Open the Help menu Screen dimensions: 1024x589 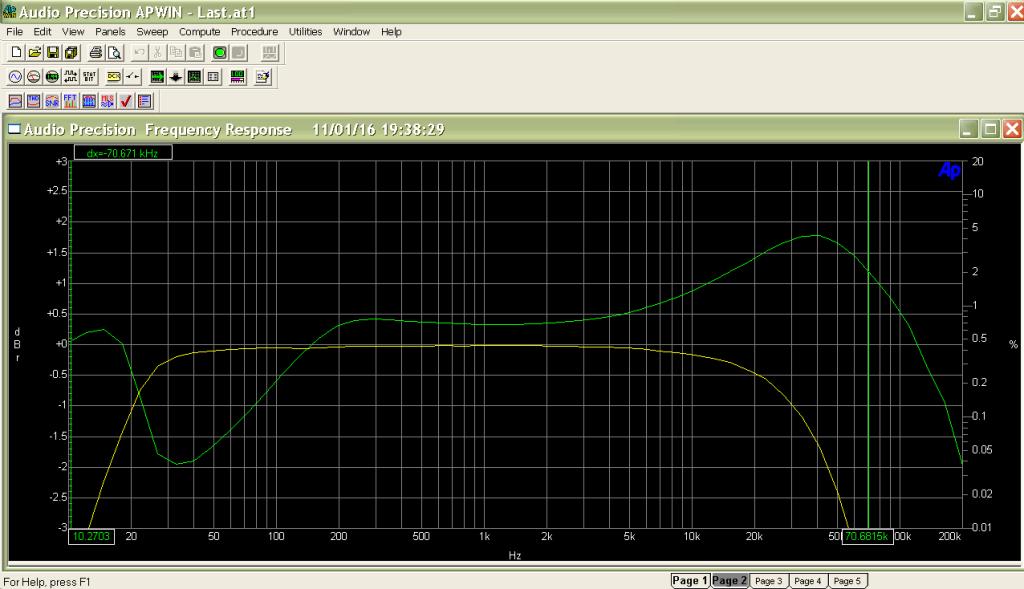(391, 31)
